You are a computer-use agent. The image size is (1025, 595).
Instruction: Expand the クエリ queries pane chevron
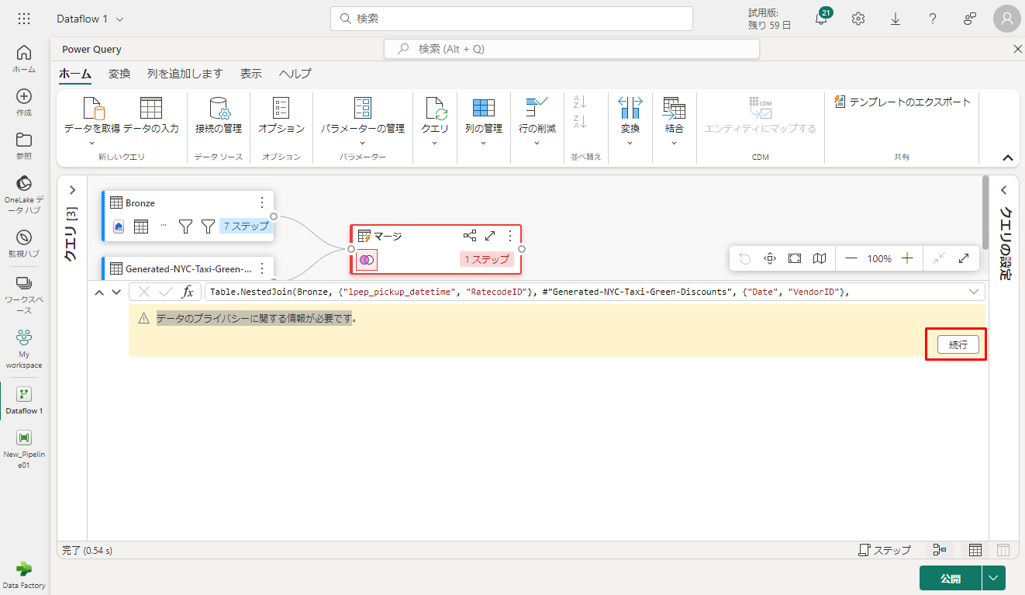72,190
